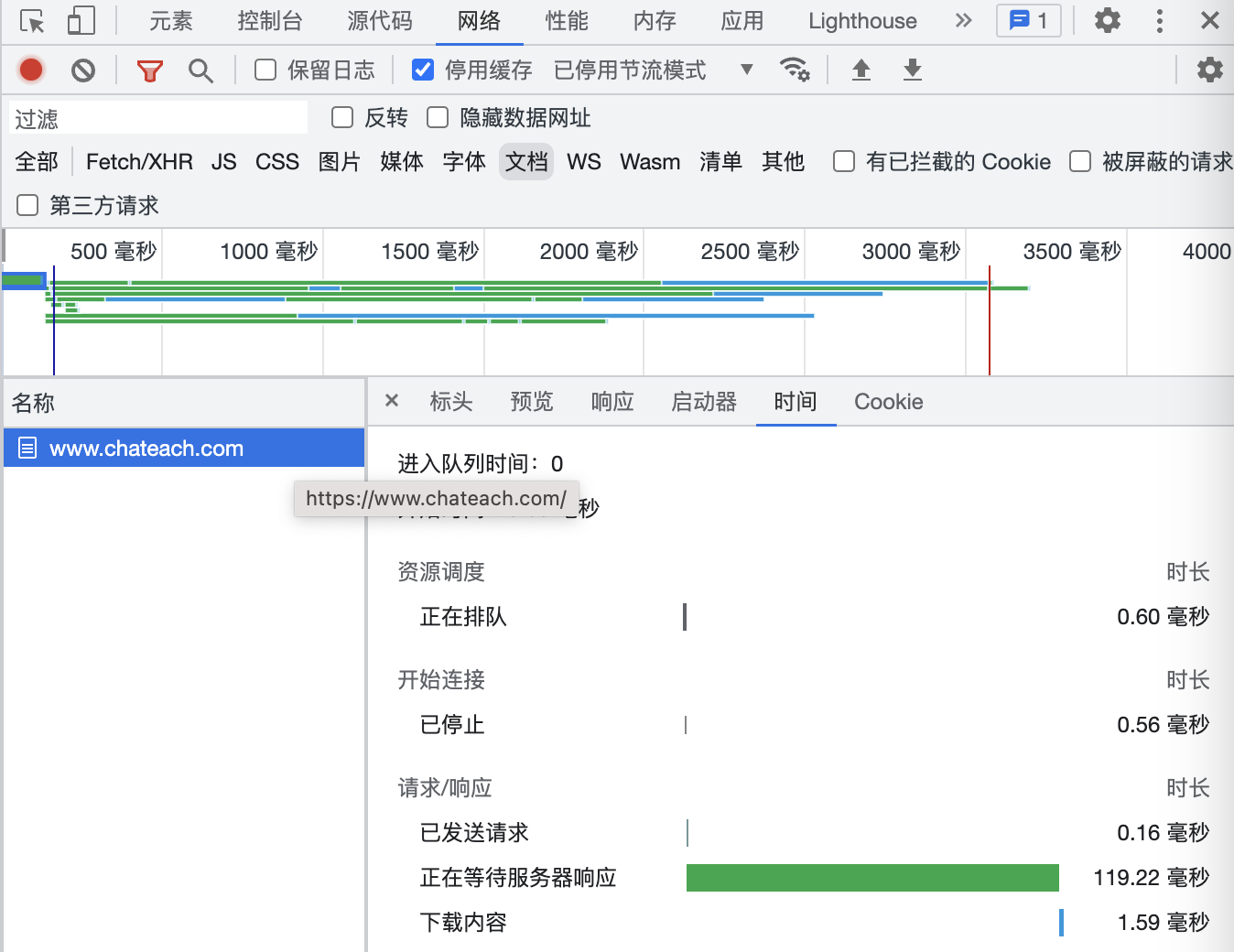Toggle the red filter funnel icon

click(x=149, y=70)
